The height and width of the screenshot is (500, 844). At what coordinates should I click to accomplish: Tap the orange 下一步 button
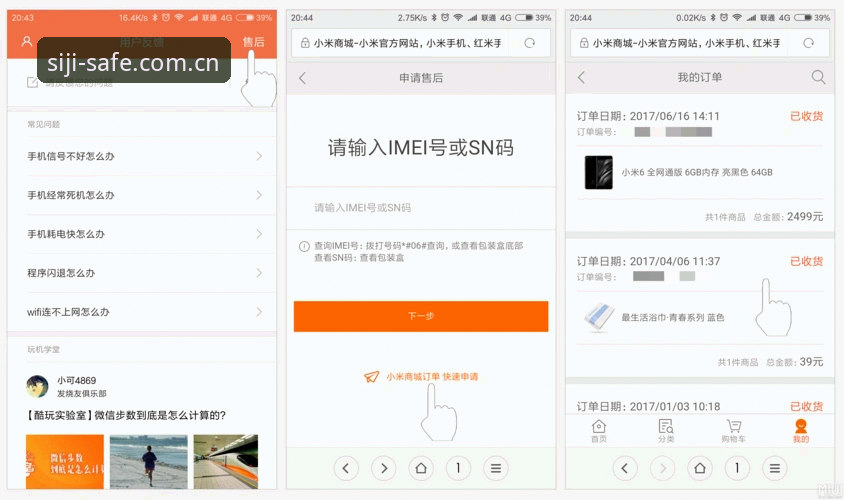coord(421,316)
